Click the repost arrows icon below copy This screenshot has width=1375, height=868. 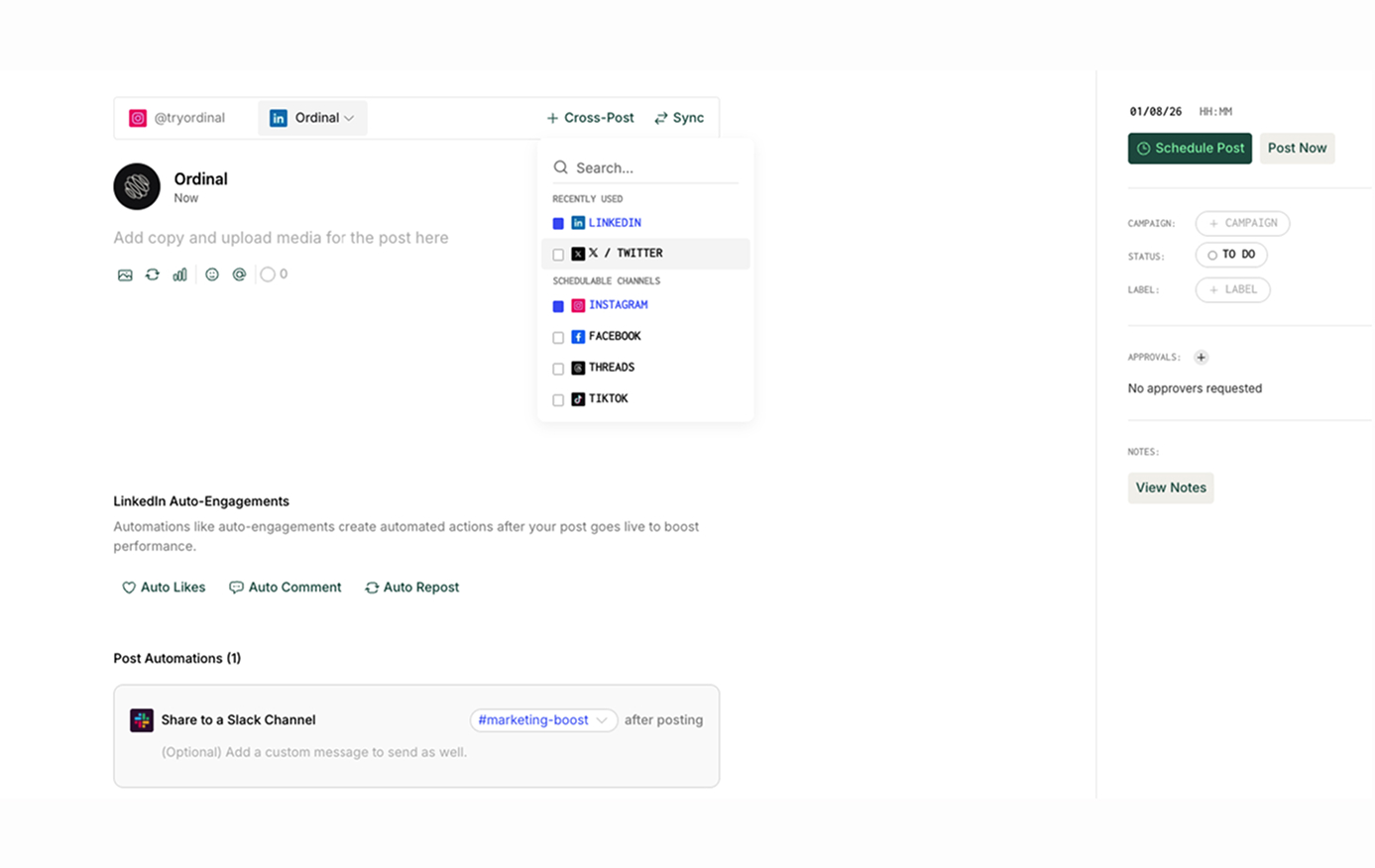(153, 274)
